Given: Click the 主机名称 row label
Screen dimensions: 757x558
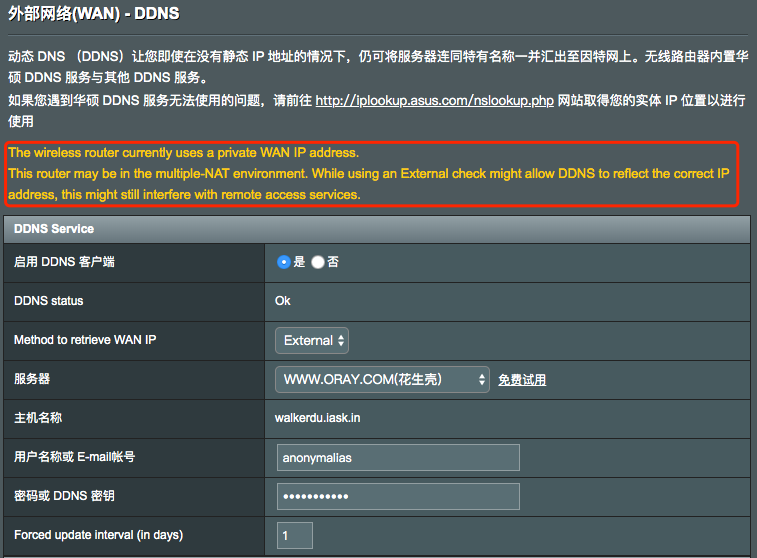Looking at the screenshot, I should [x=38, y=418].
